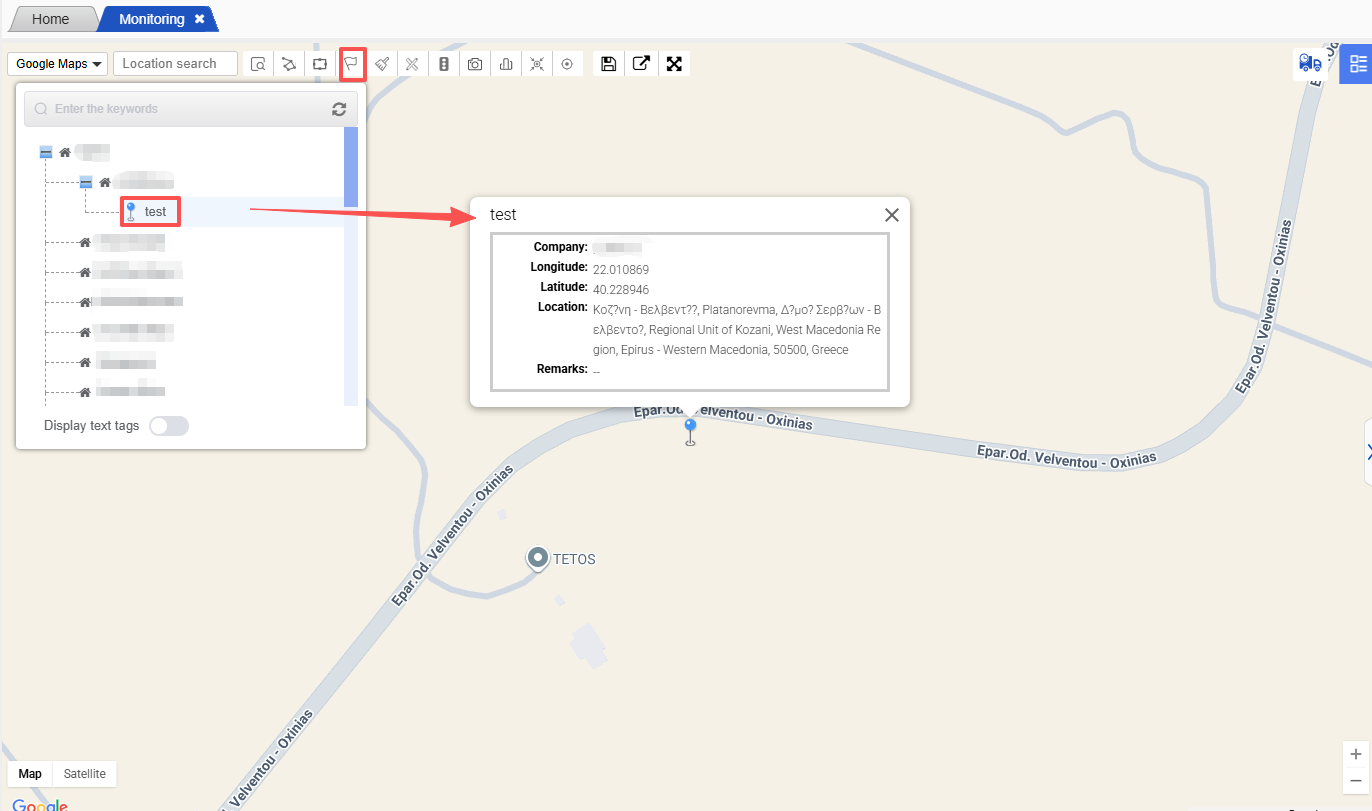This screenshot has width=1372, height=811.
Task: Click the floppy disk save icon
Action: [x=608, y=64]
